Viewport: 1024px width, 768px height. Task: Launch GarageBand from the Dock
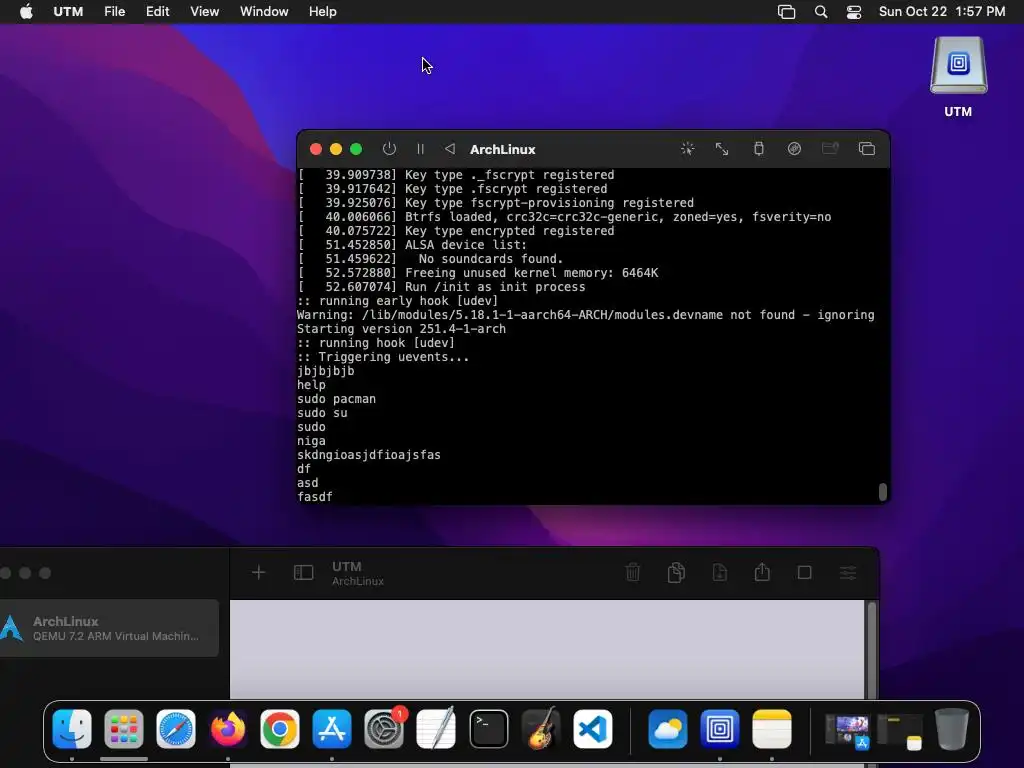pyautogui.click(x=541, y=729)
